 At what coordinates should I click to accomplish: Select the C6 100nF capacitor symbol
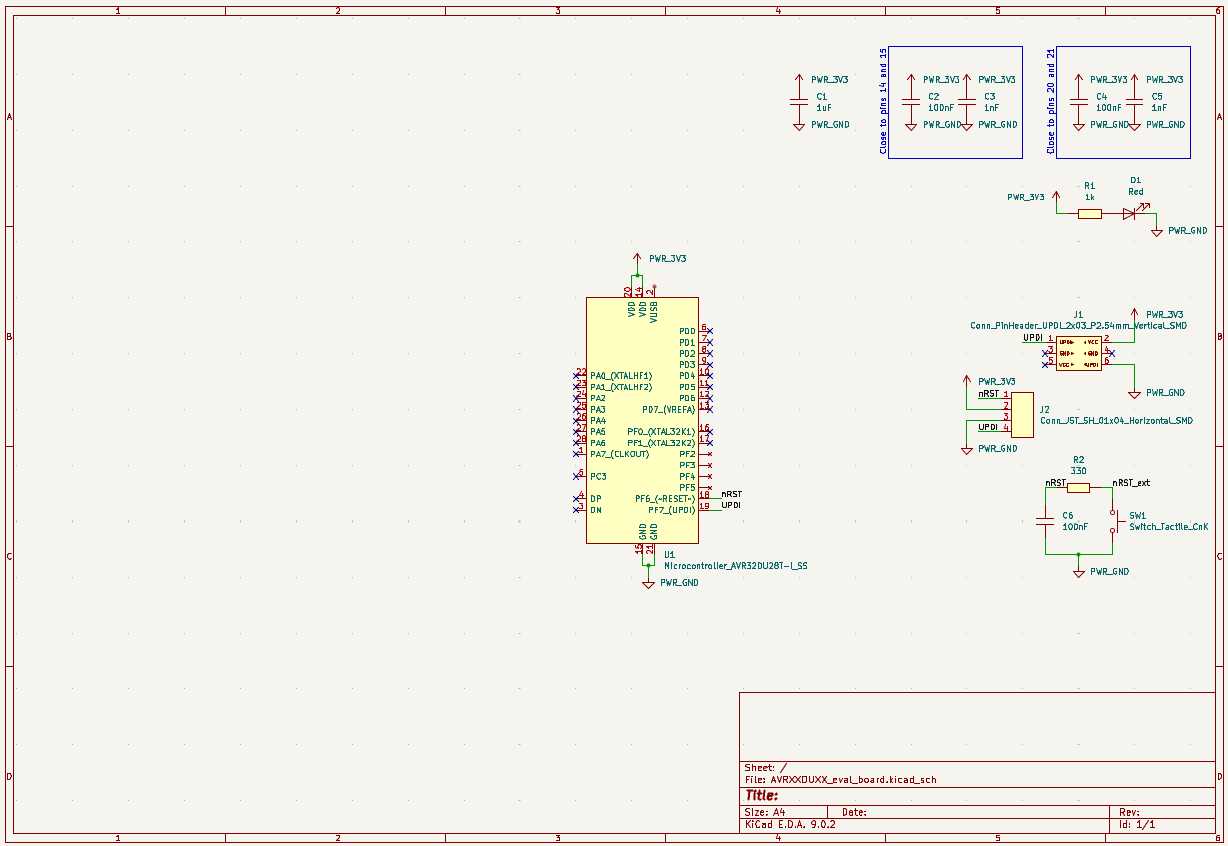point(1045,521)
